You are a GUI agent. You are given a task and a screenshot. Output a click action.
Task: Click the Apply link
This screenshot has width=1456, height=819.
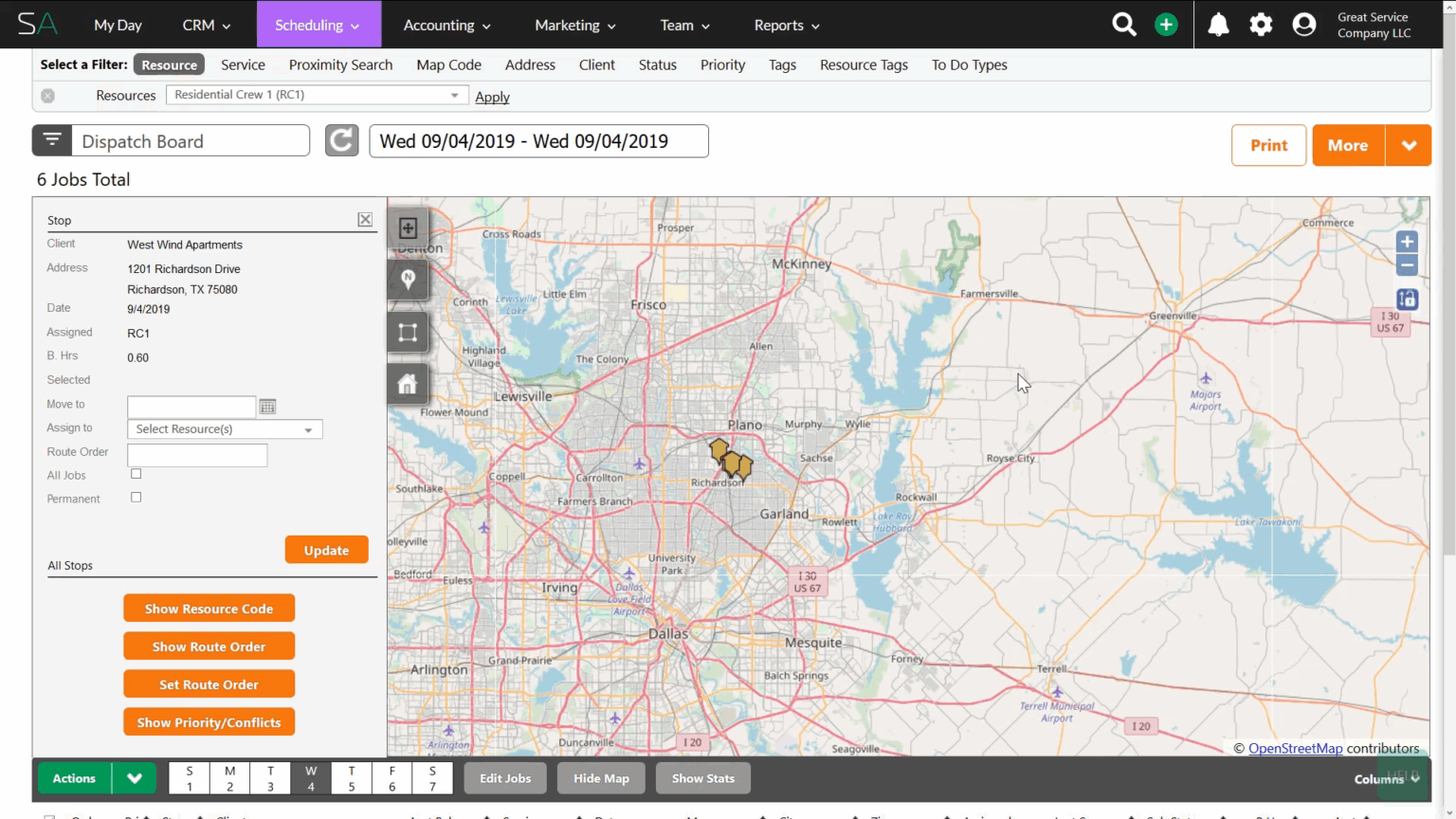492,97
